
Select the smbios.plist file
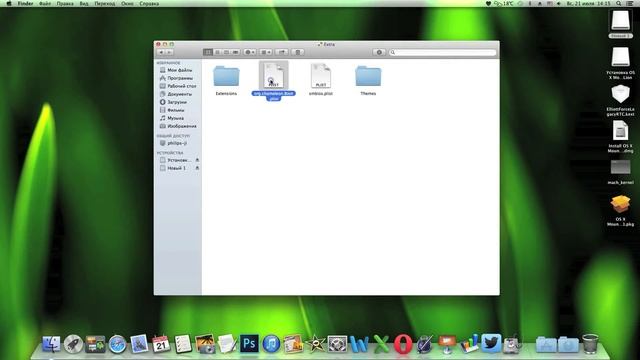click(321, 80)
